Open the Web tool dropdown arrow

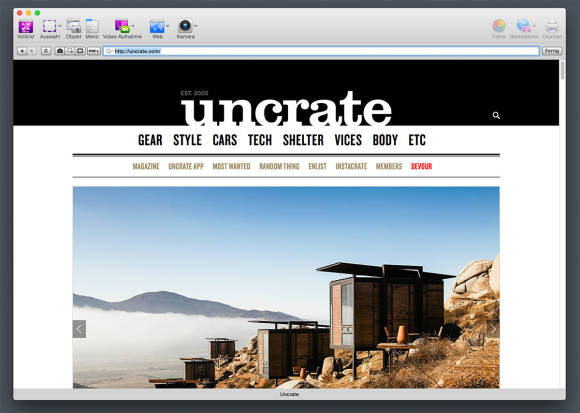pos(168,26)
